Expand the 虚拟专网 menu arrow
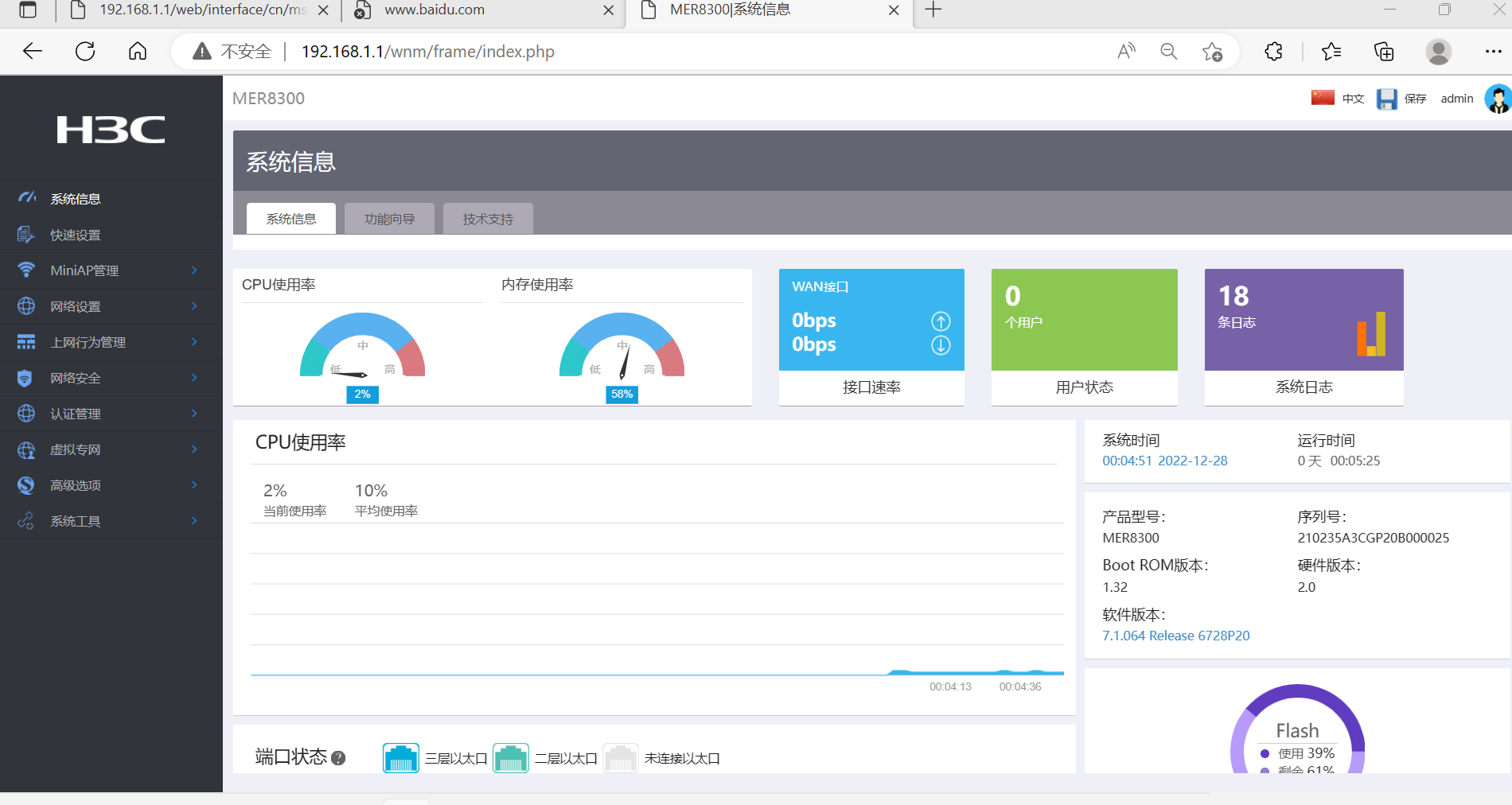This screenshot has width=1512, height=805. 194,449
